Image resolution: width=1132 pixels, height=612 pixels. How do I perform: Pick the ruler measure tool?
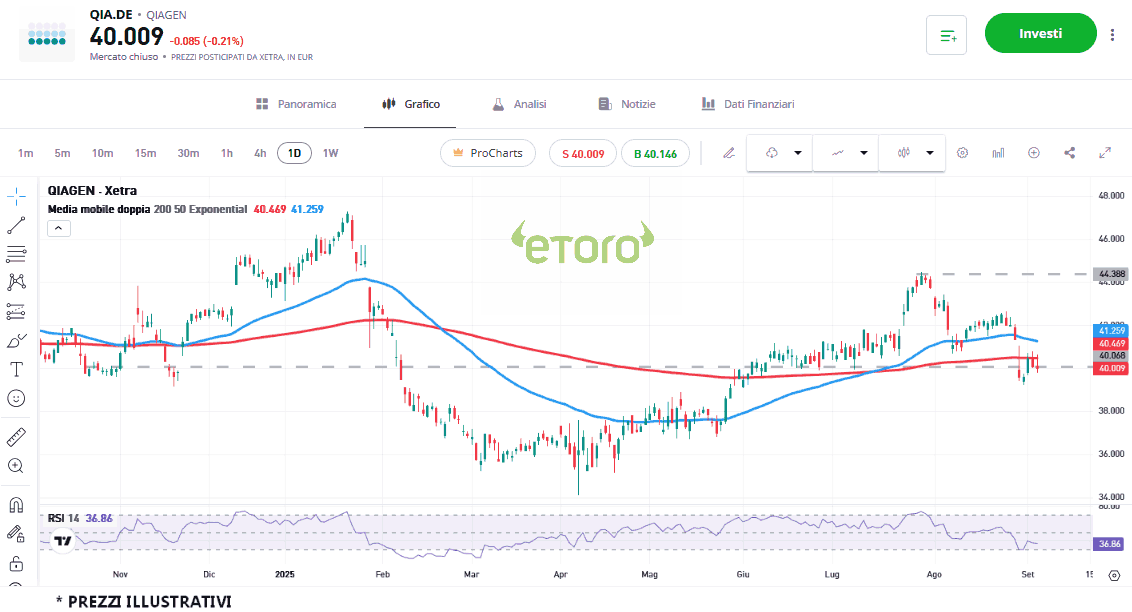click(16, 437)
